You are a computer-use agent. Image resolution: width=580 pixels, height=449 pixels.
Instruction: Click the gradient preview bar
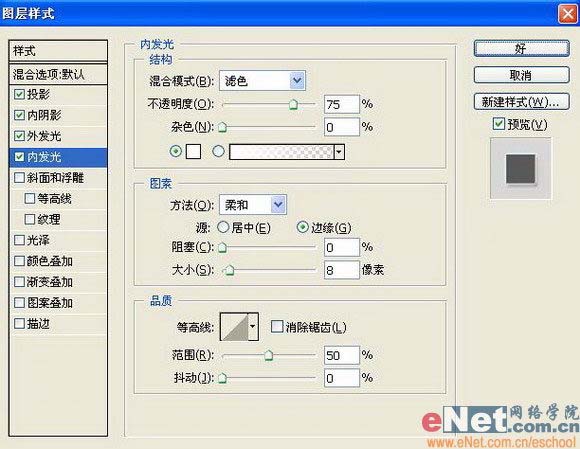tap(281, 152)
